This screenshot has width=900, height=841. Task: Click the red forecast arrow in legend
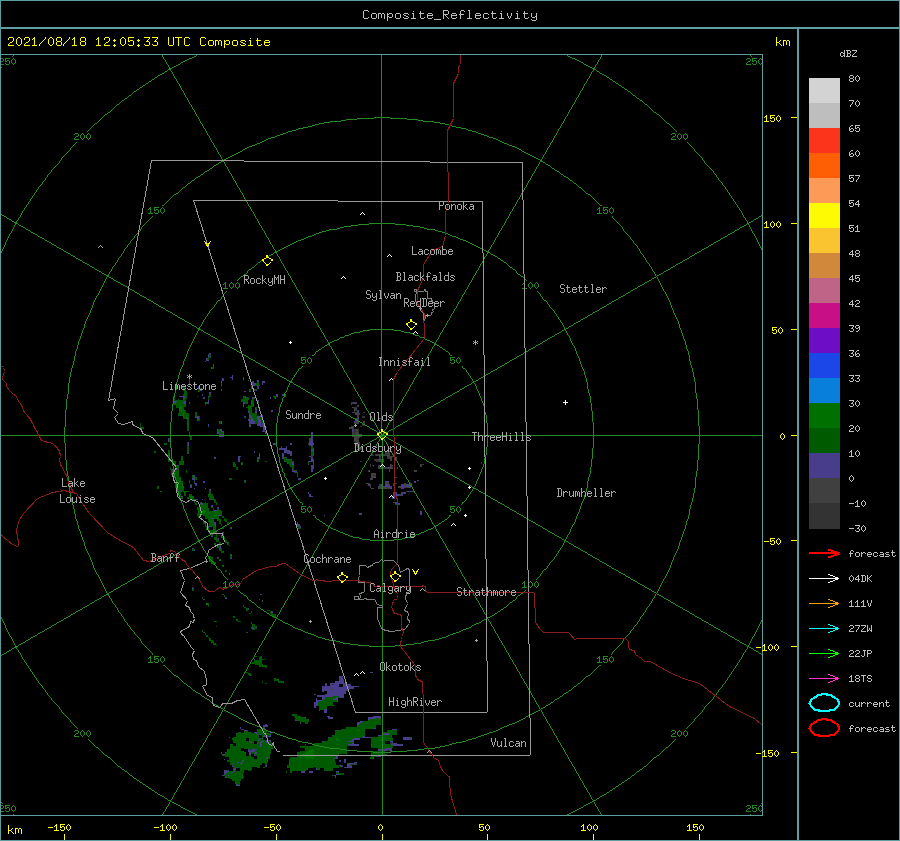click(x=824, y=553)
